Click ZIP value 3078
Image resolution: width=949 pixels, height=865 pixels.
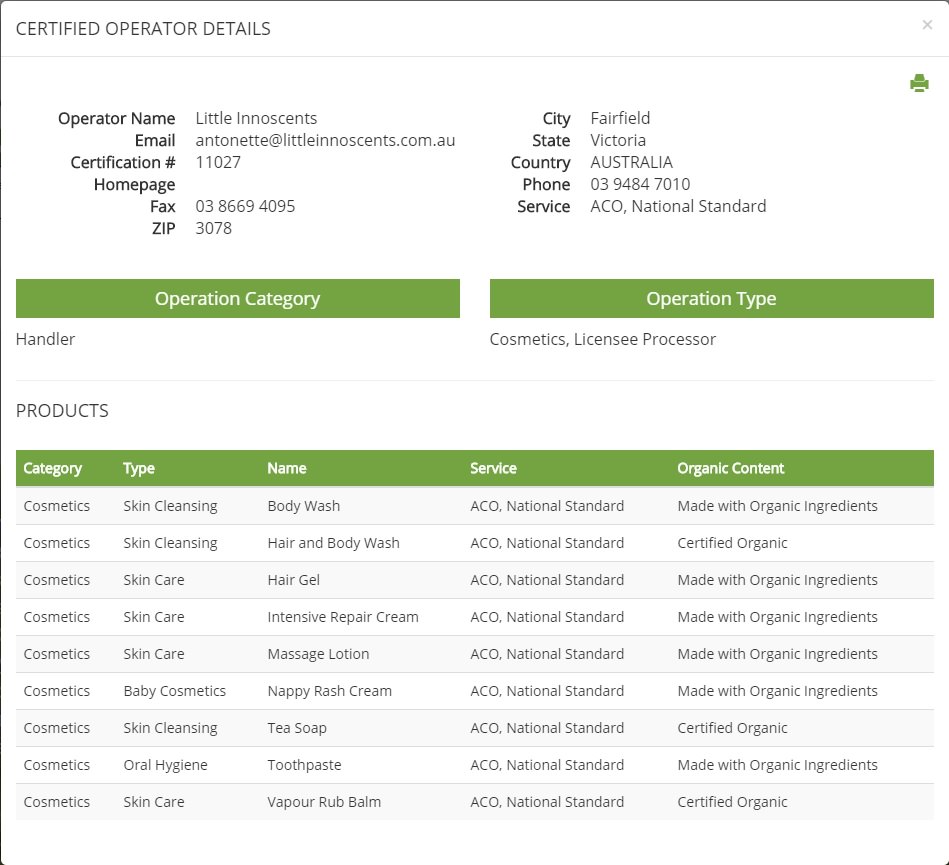point(214,228)
